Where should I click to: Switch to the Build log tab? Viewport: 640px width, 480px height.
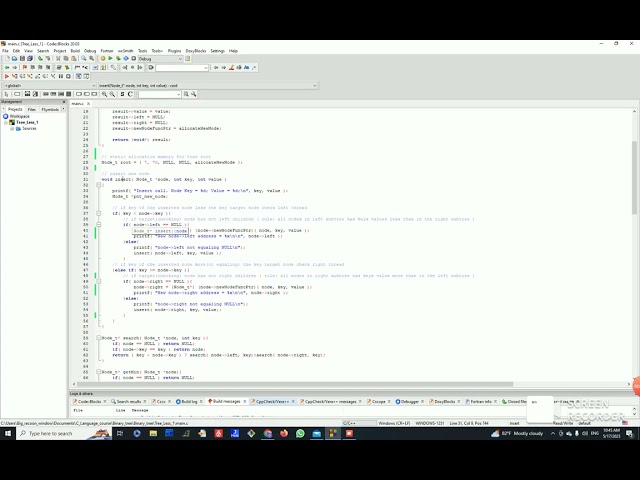pos(189,402)
